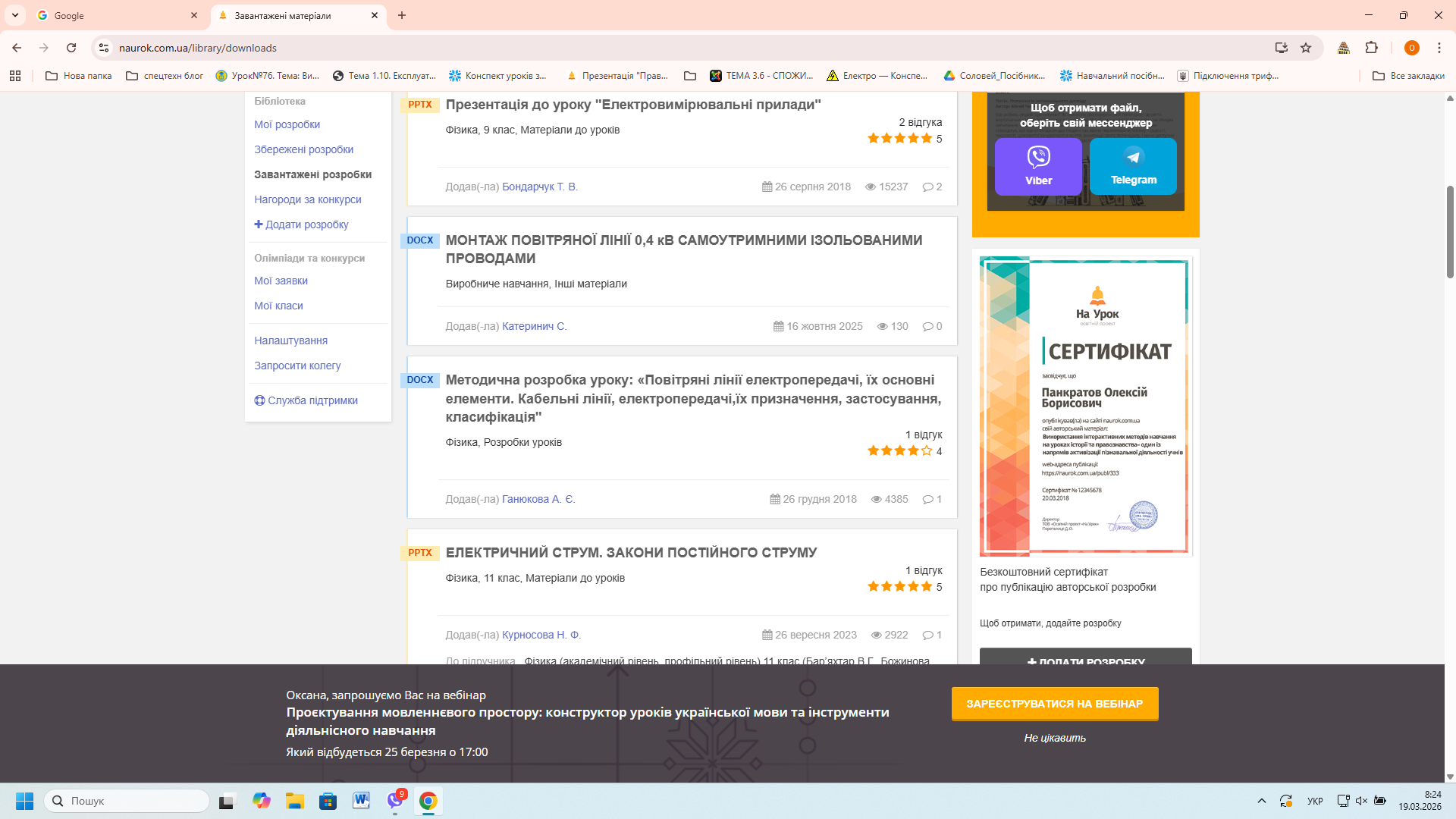Choose Viber messenger button

tap(1037, 166)
